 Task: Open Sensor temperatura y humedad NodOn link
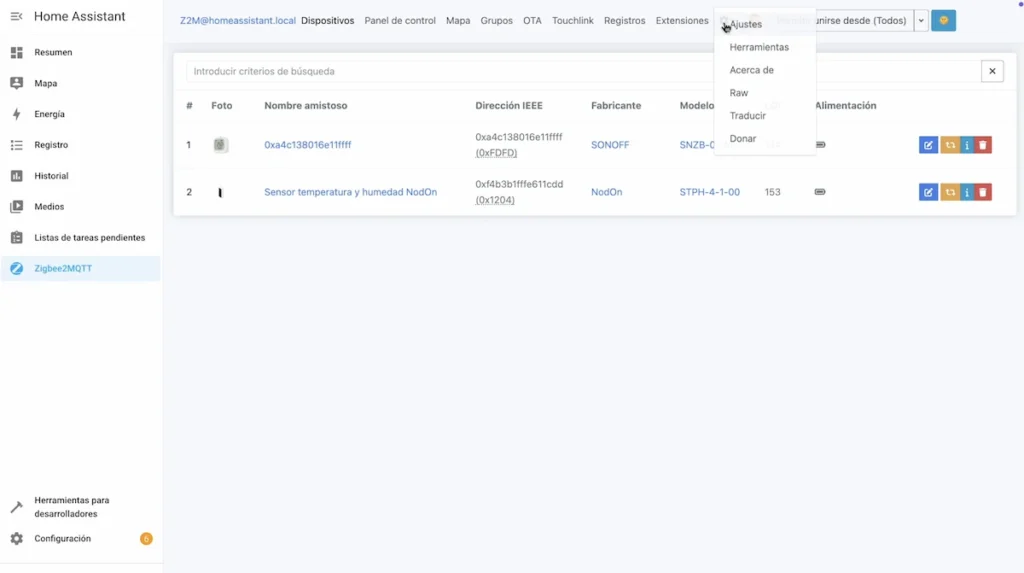[x=350, y=192]
